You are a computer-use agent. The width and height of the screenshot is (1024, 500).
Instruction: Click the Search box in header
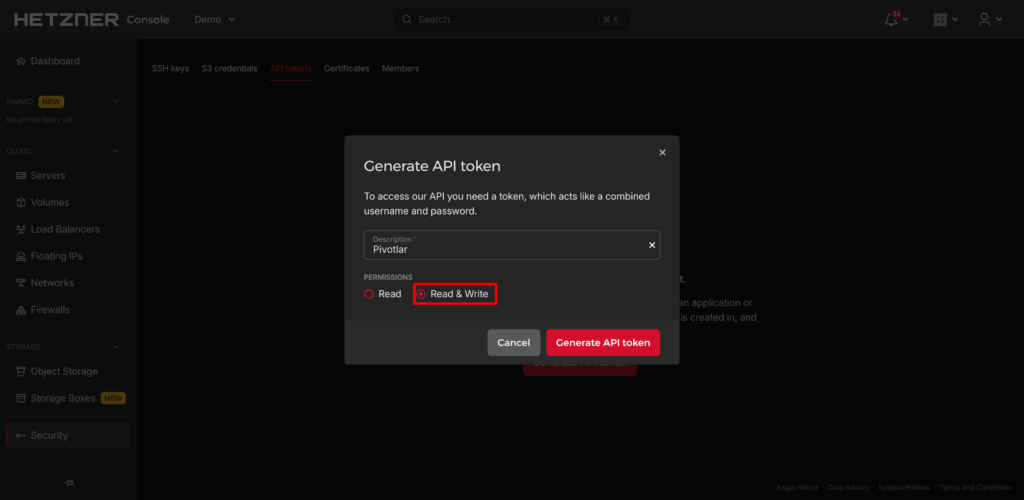[x=511, y=20]
